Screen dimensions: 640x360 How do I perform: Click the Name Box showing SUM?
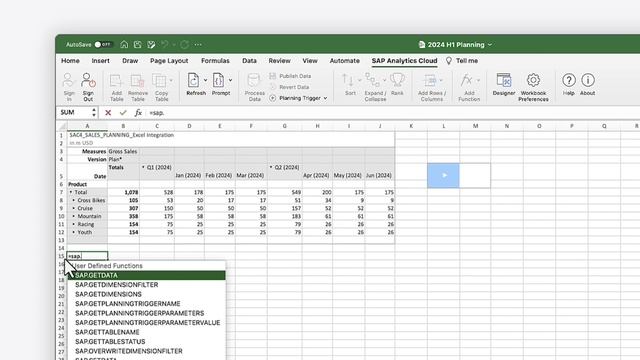tap(73, 112)
